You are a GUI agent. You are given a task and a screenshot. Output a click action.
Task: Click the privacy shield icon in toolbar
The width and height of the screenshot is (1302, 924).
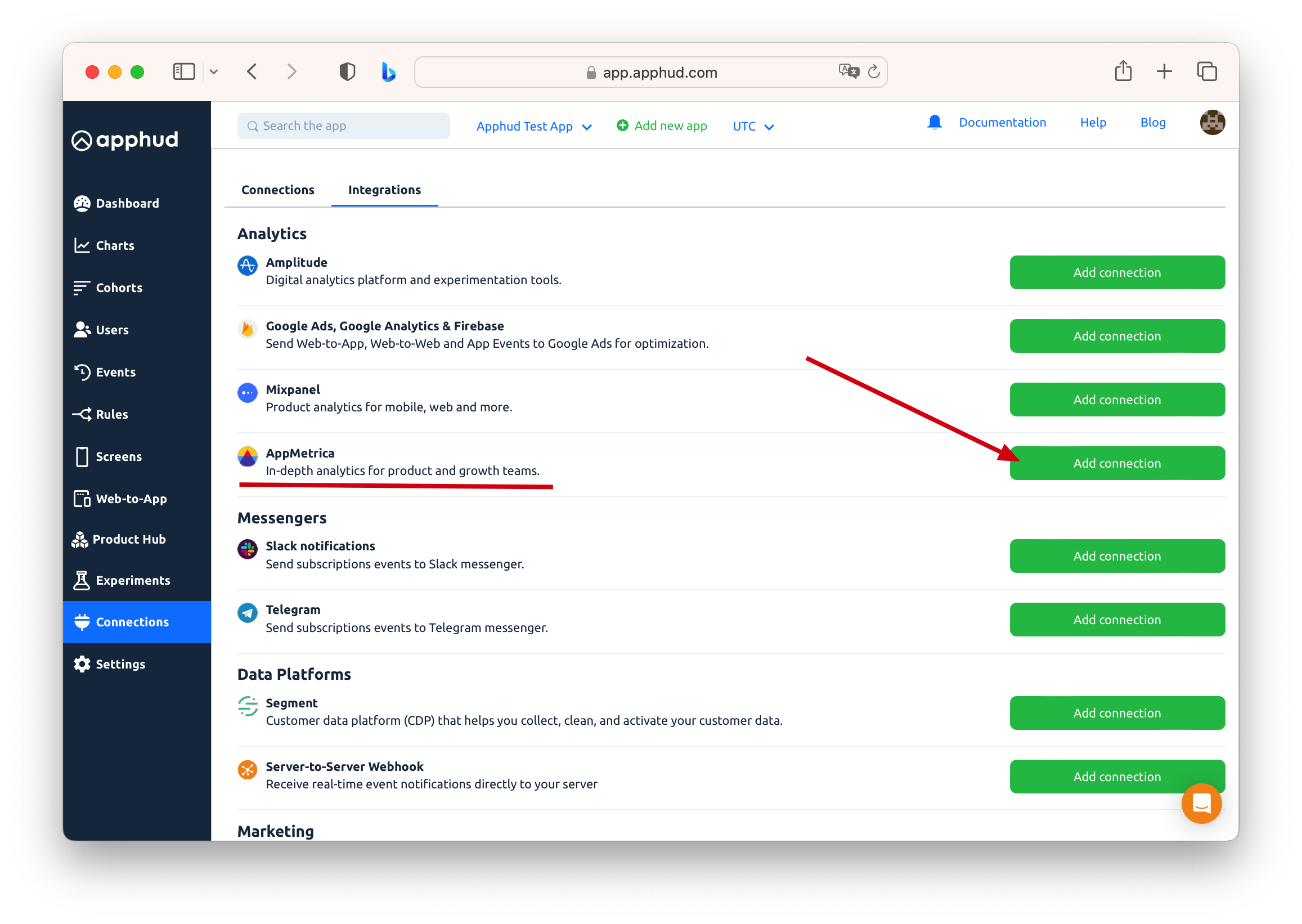pos(347,71)
